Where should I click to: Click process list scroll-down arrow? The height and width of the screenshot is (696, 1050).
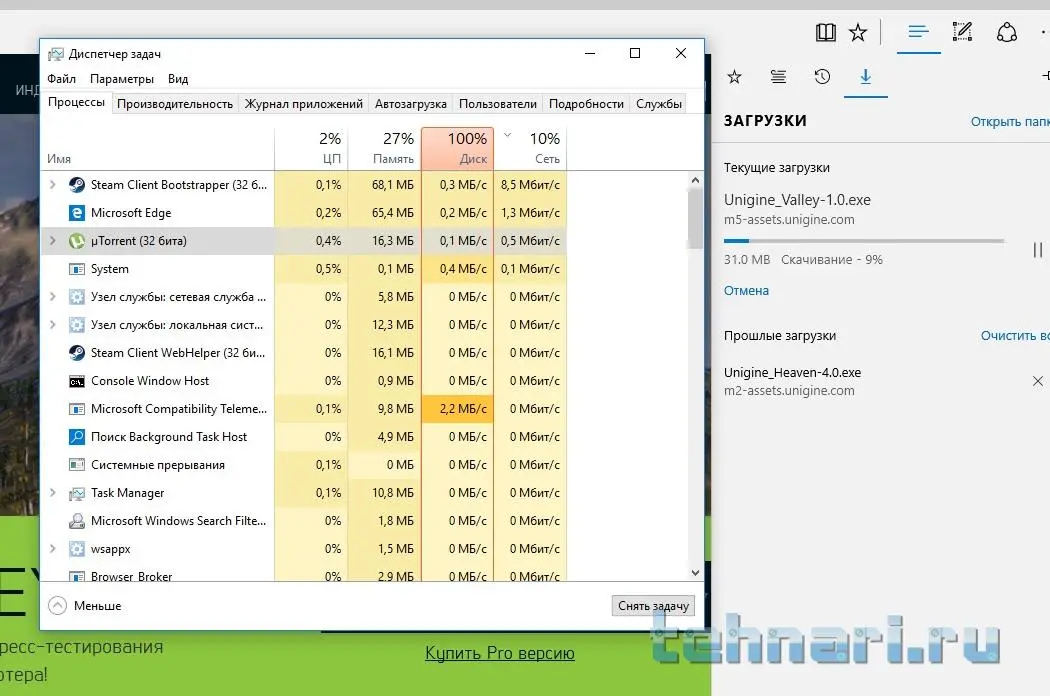(695, 573)
